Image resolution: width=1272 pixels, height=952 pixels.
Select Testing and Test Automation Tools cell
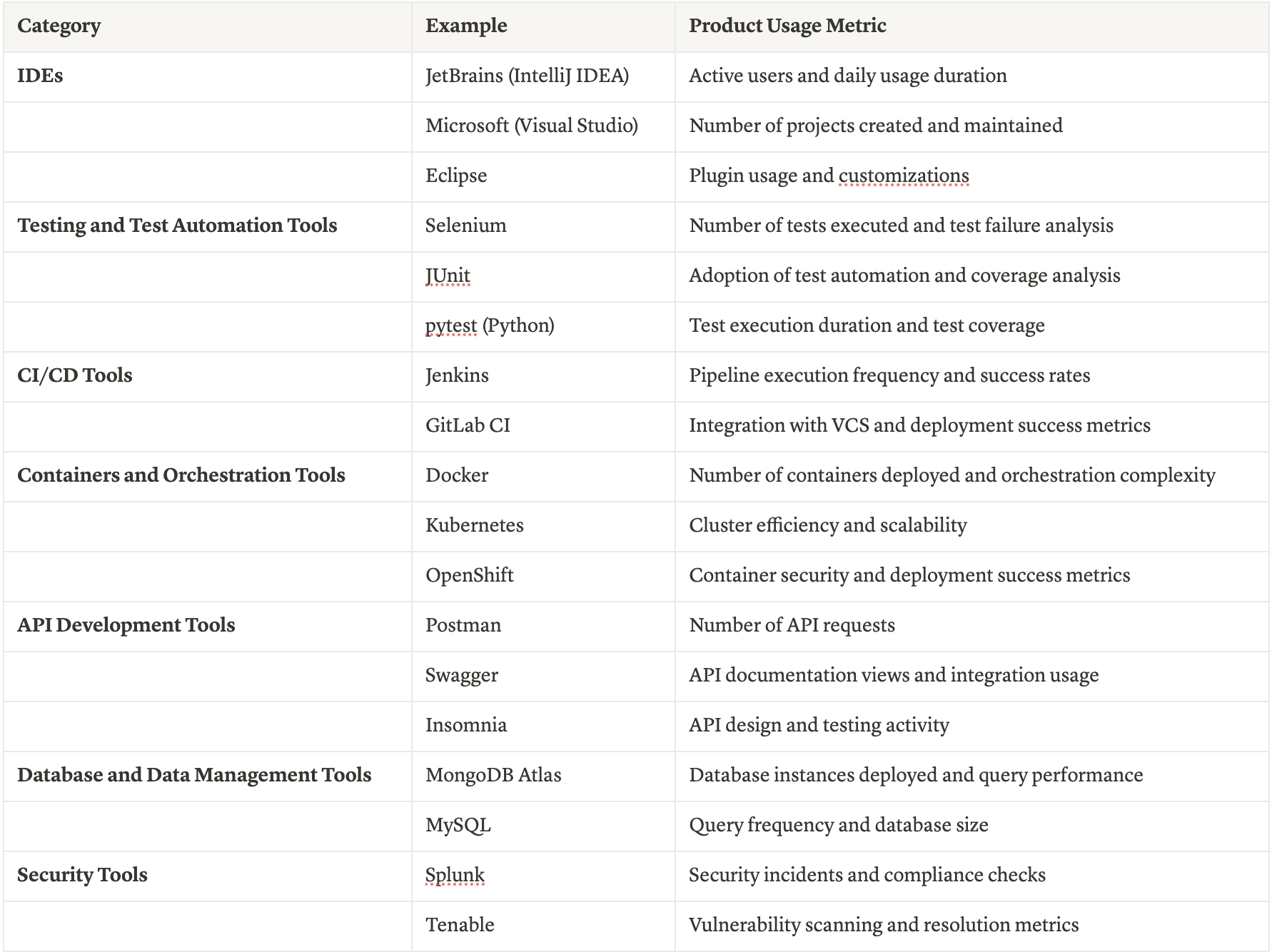pyautogui.click(x=177, y=226)
